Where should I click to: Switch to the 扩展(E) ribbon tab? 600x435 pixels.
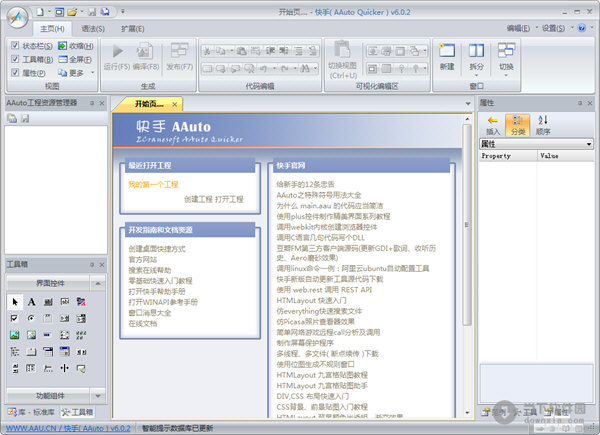[x=133, y=29]
